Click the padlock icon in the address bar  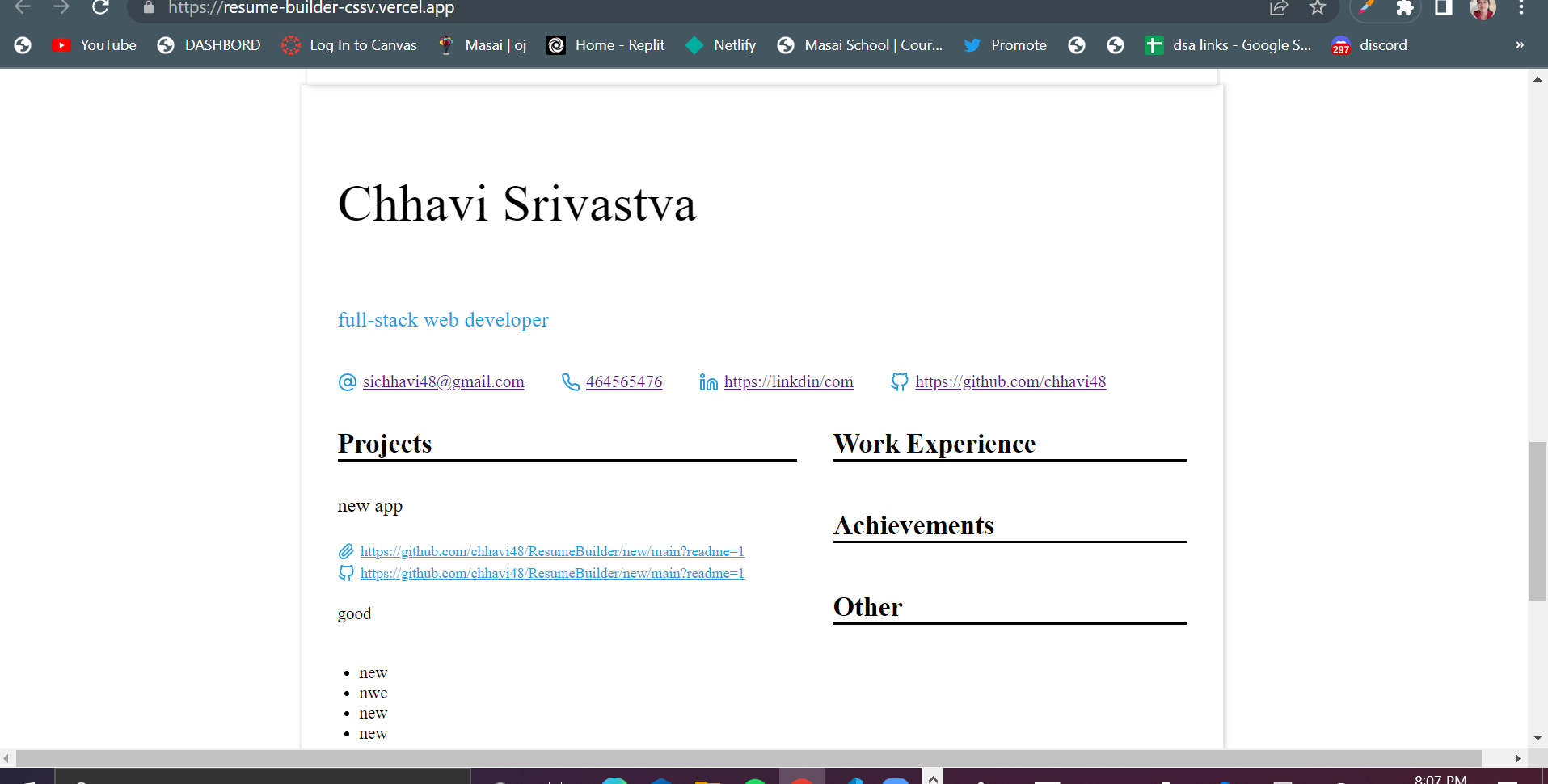point(147,8)
